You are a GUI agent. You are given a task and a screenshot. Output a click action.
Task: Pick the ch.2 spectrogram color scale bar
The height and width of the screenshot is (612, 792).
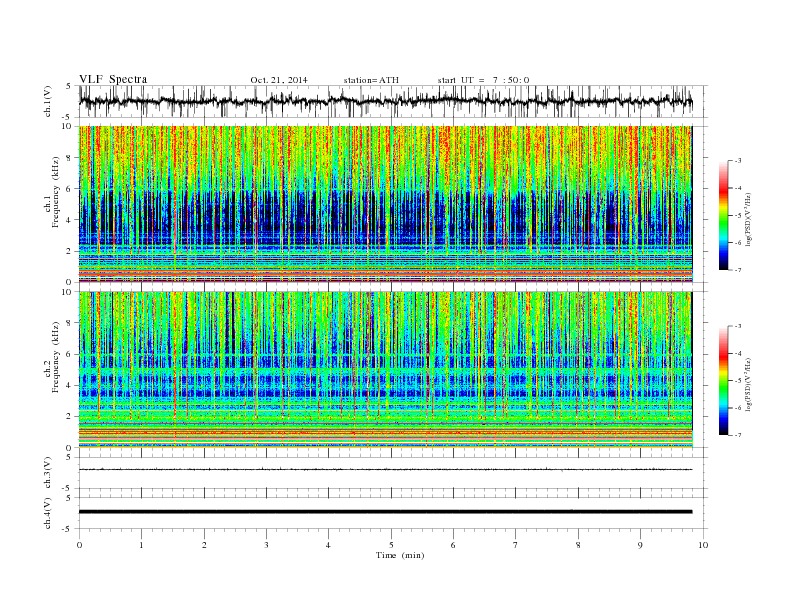[723, 381]
